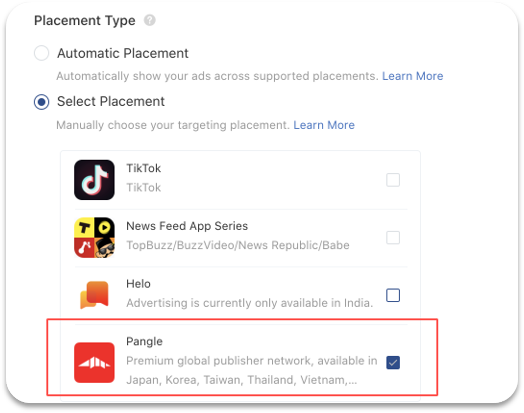Image resolution: width=524 pixels, height=413 pixels.
Task: Click the News Feed App Series title
Action: [187, 226]
